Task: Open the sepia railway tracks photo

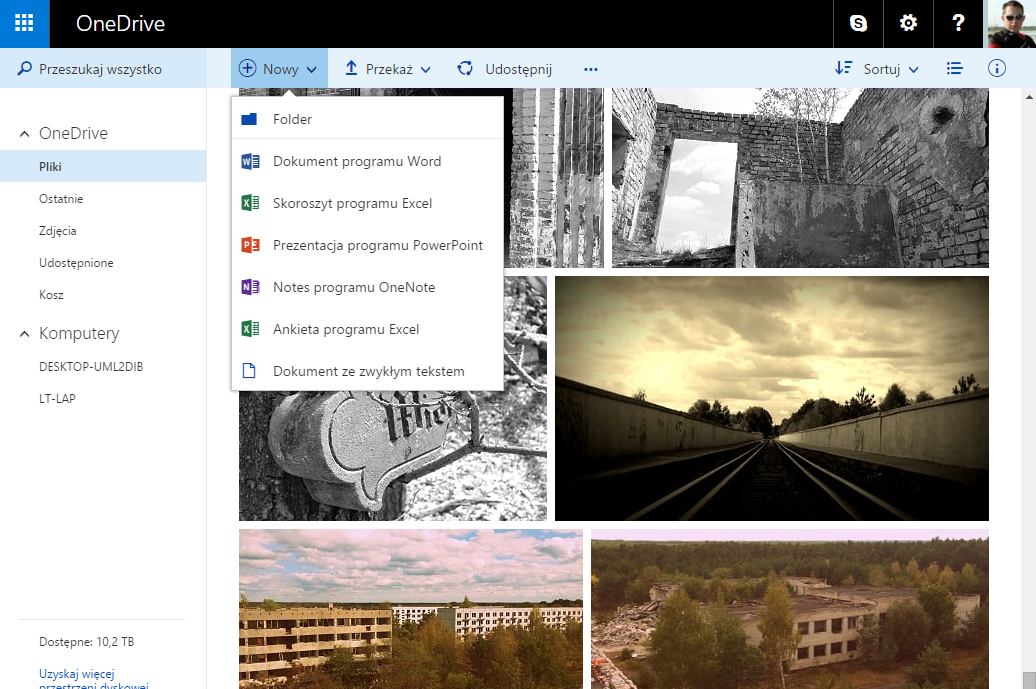Action: [x=771, y=398]
